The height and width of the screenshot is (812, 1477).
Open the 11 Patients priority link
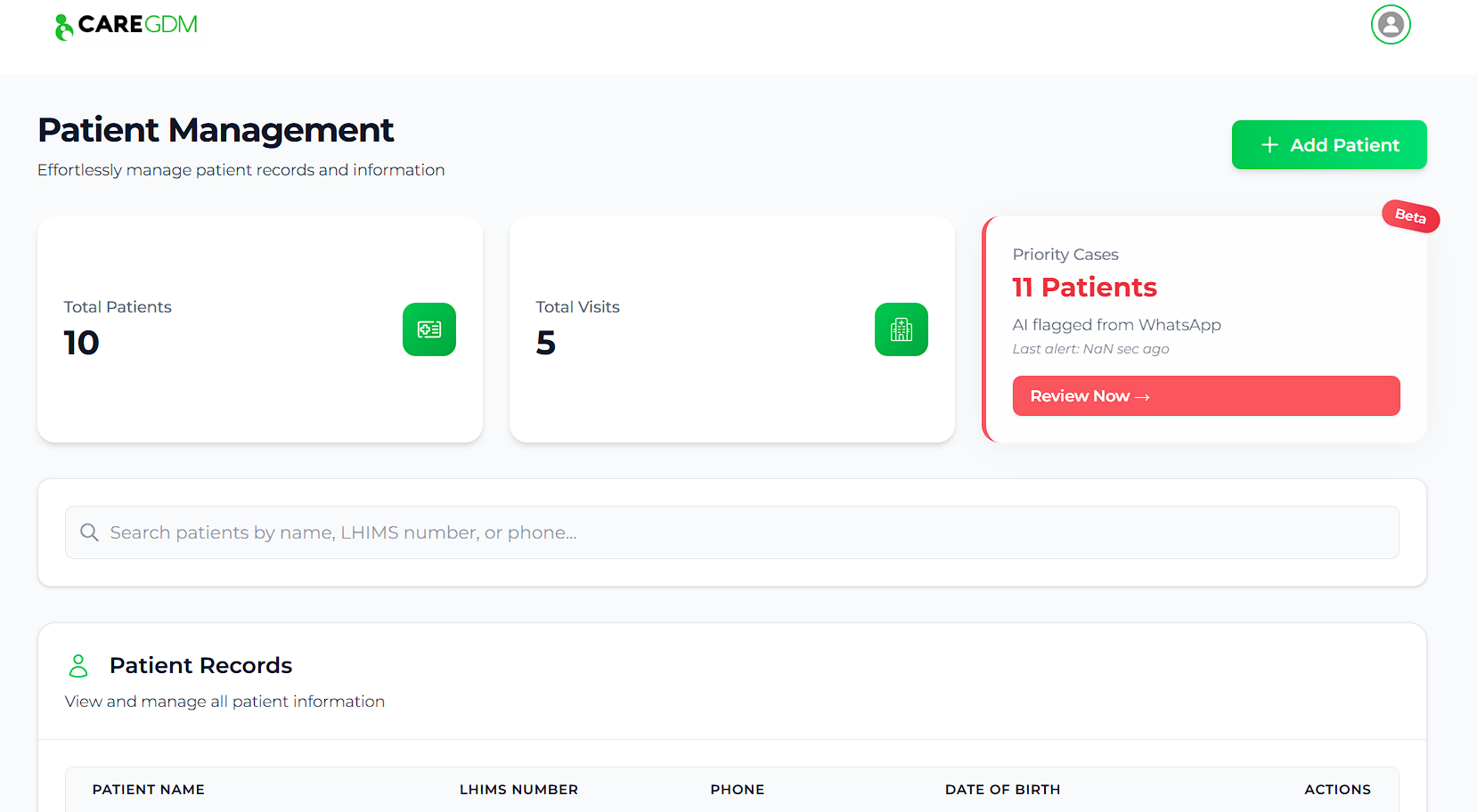pos(1084,287)
